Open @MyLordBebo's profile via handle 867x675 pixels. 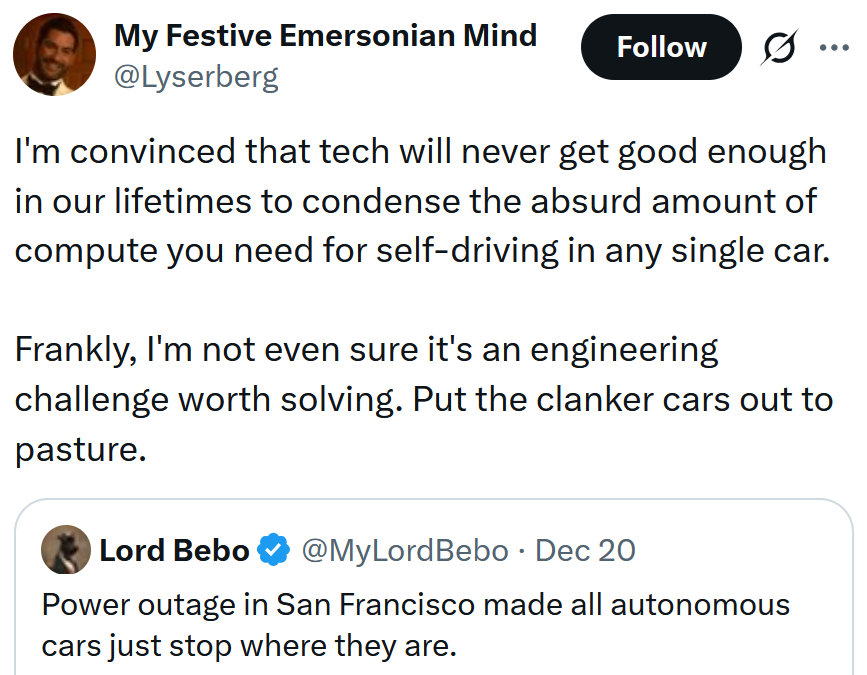coord(406,550)
